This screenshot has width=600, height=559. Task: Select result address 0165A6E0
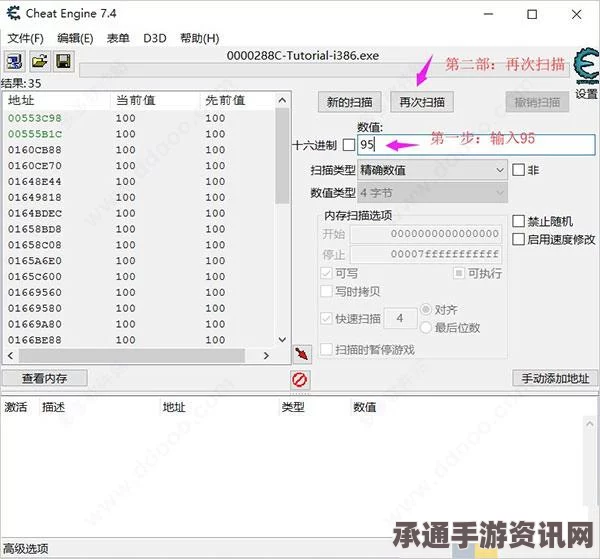pyautogui.click(x=35, y=261)
